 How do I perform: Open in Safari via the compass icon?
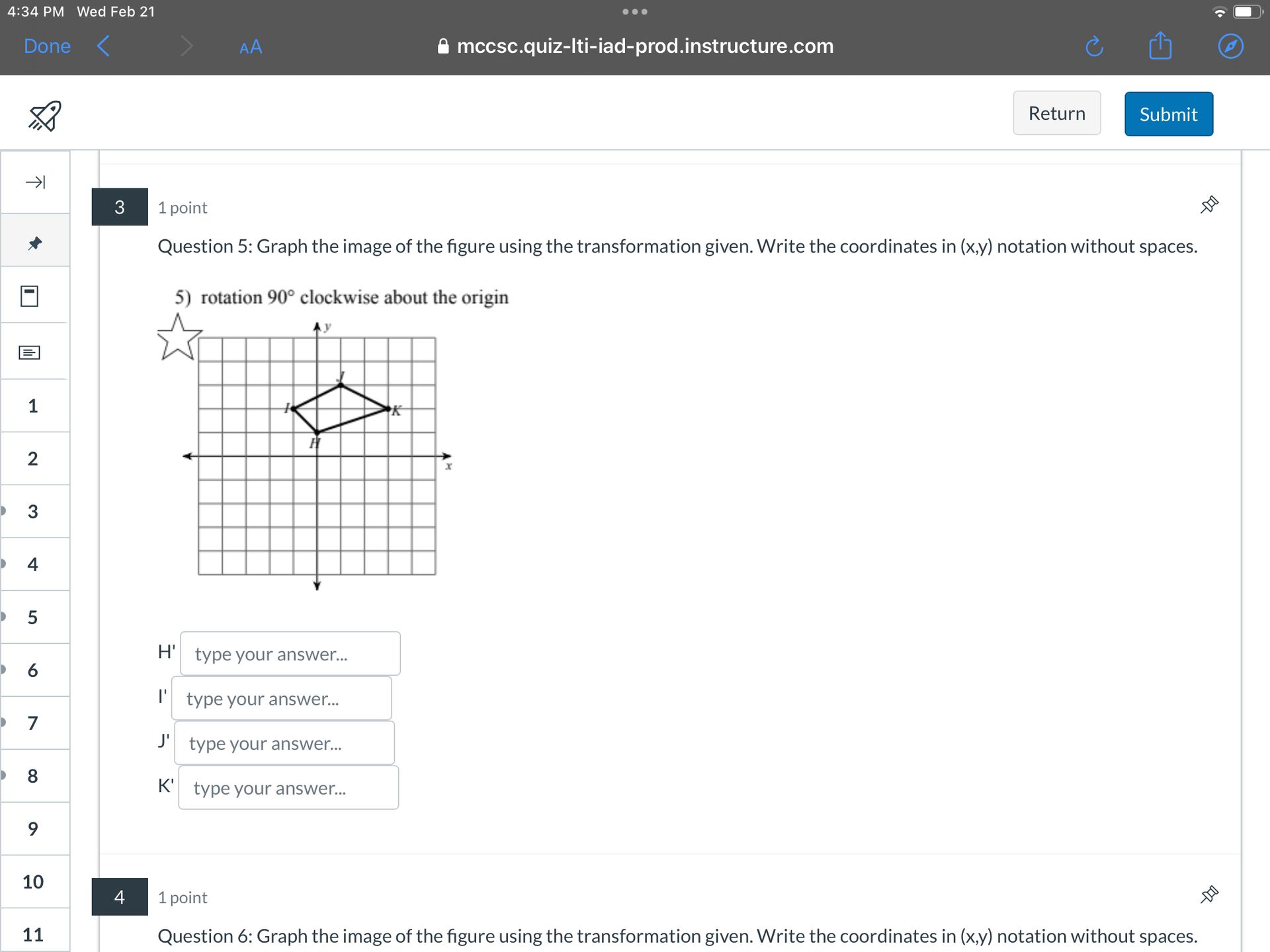click(x=1230, y=46)
